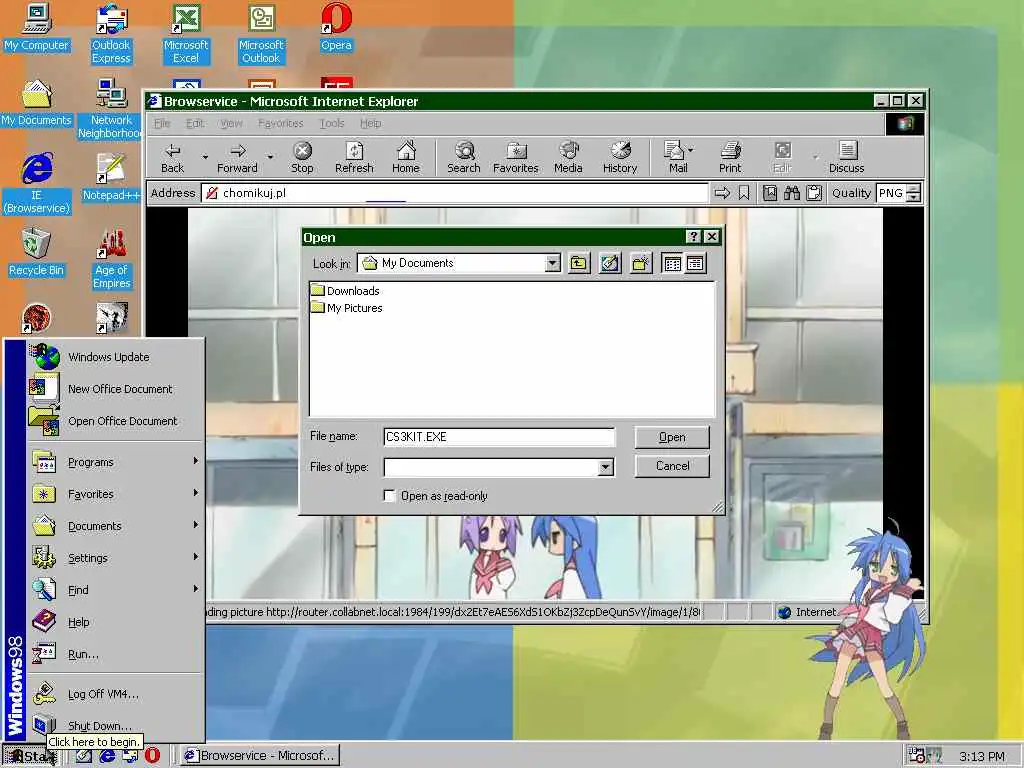The width and height of the screenshot is (1024, 768).
Task: Click the Open button in the dialog
Action: 672,437
